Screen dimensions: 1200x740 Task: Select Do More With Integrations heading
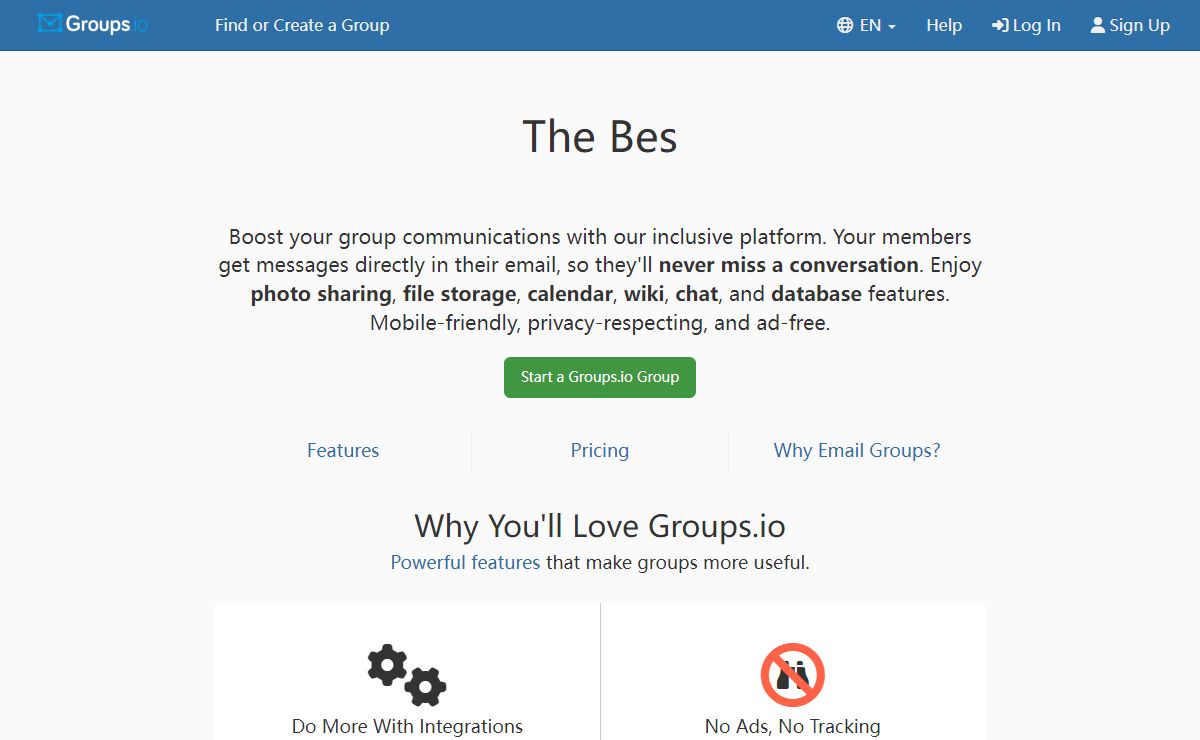407,727
